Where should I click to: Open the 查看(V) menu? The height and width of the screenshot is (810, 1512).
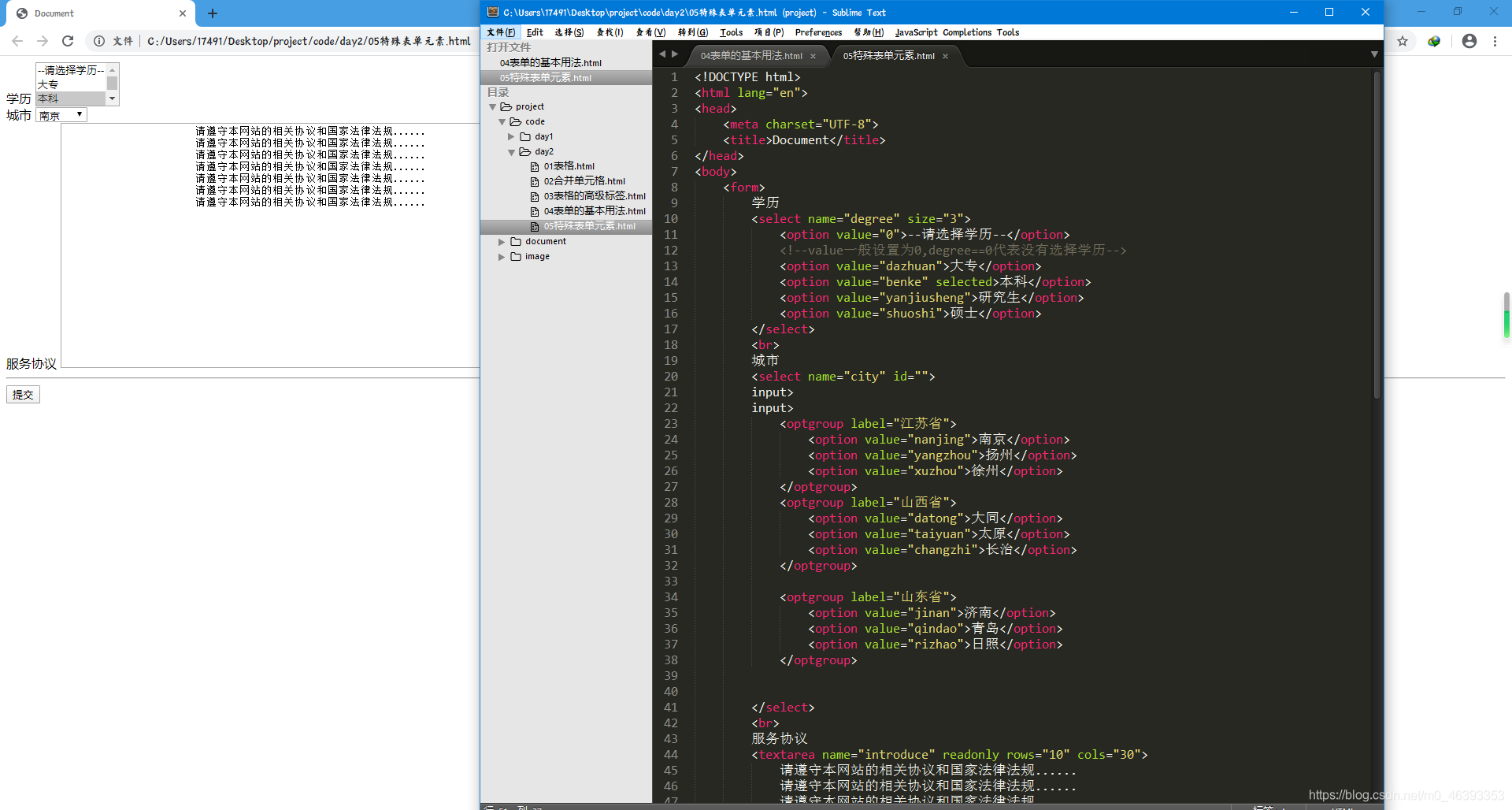[650, 32]
